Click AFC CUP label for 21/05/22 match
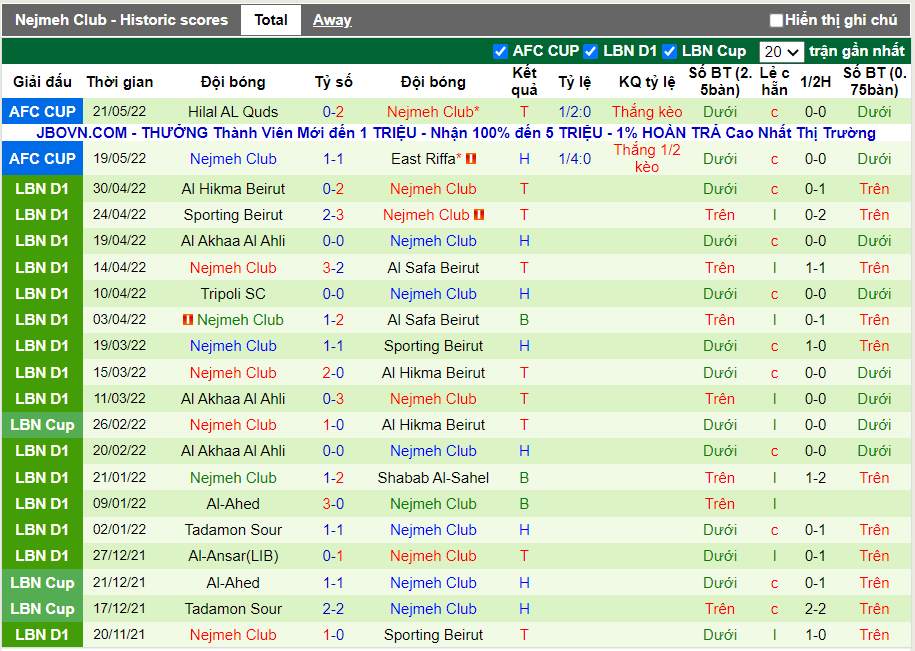Screen dimensions: 915x651 [x=43, y=111]
